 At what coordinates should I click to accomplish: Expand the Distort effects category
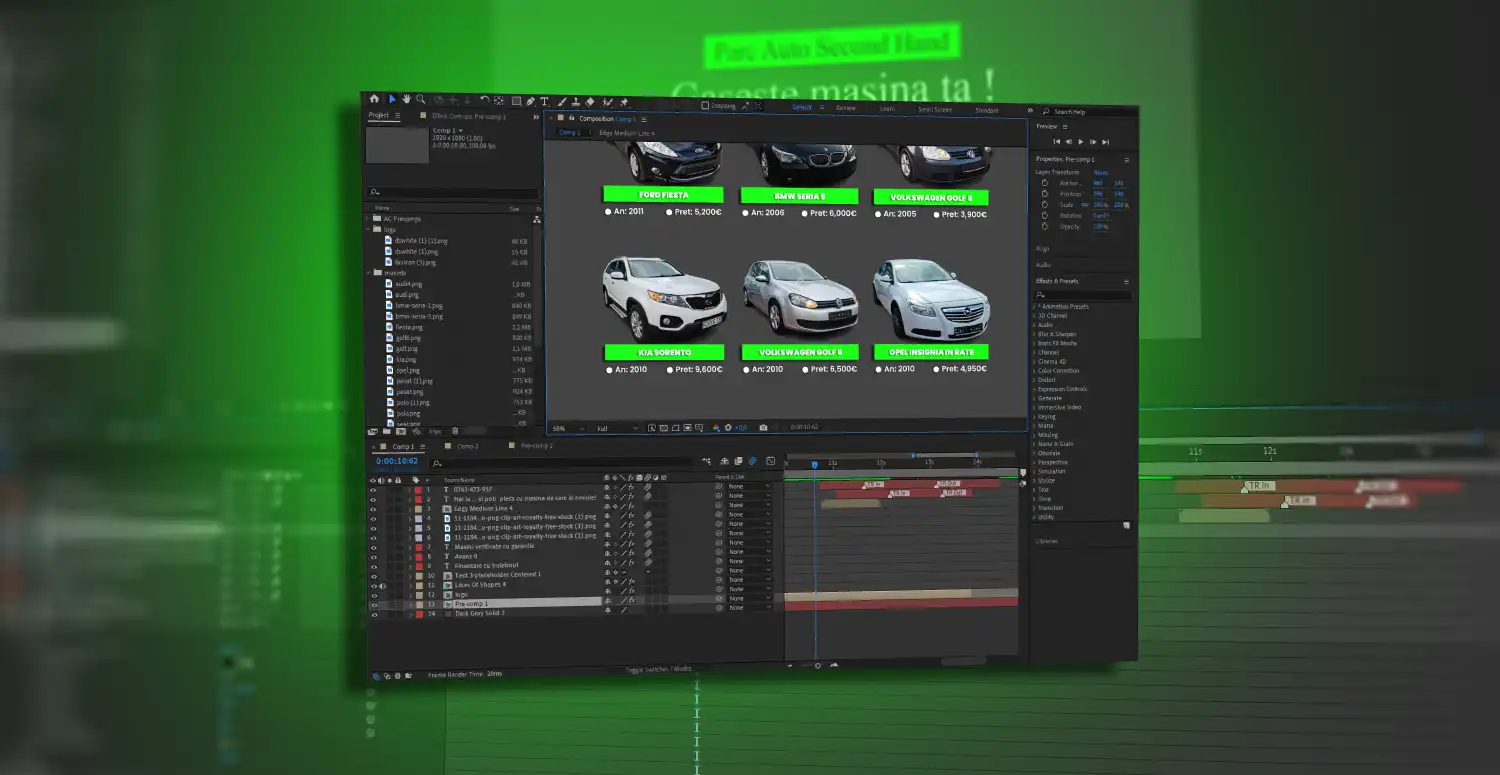coord(1034,380)
